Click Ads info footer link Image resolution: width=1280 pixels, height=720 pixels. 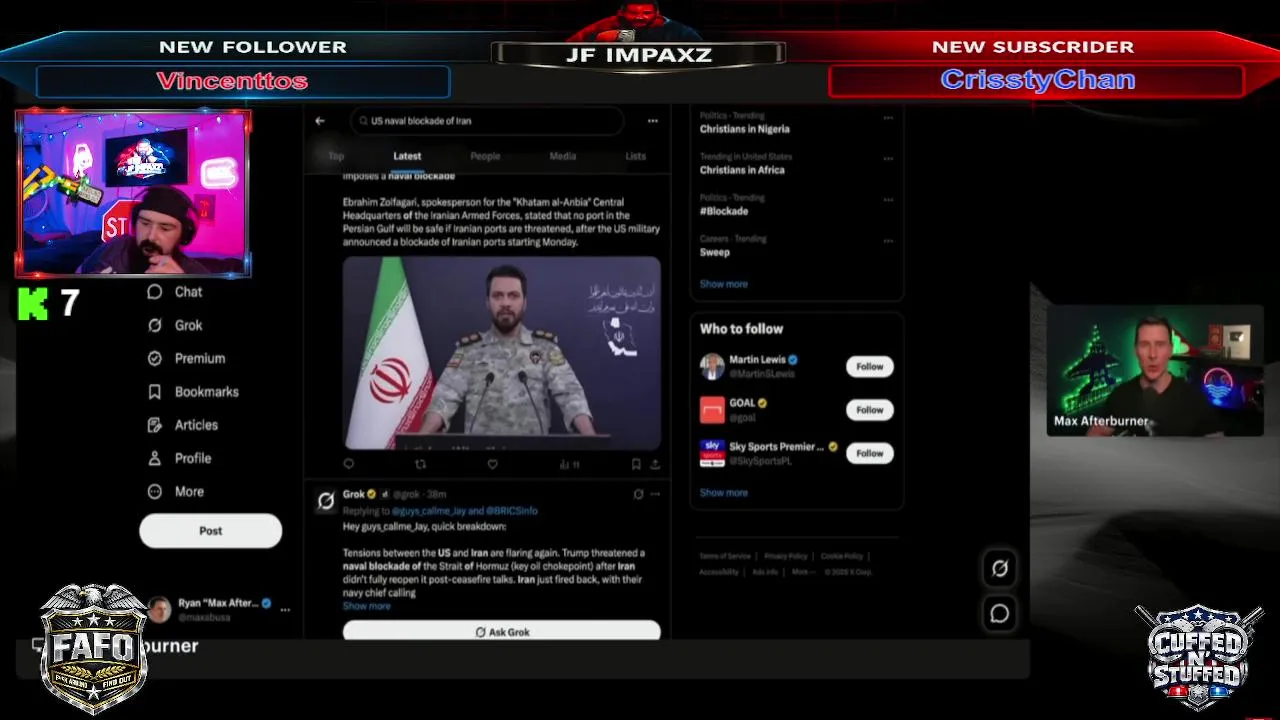(765, 572)
